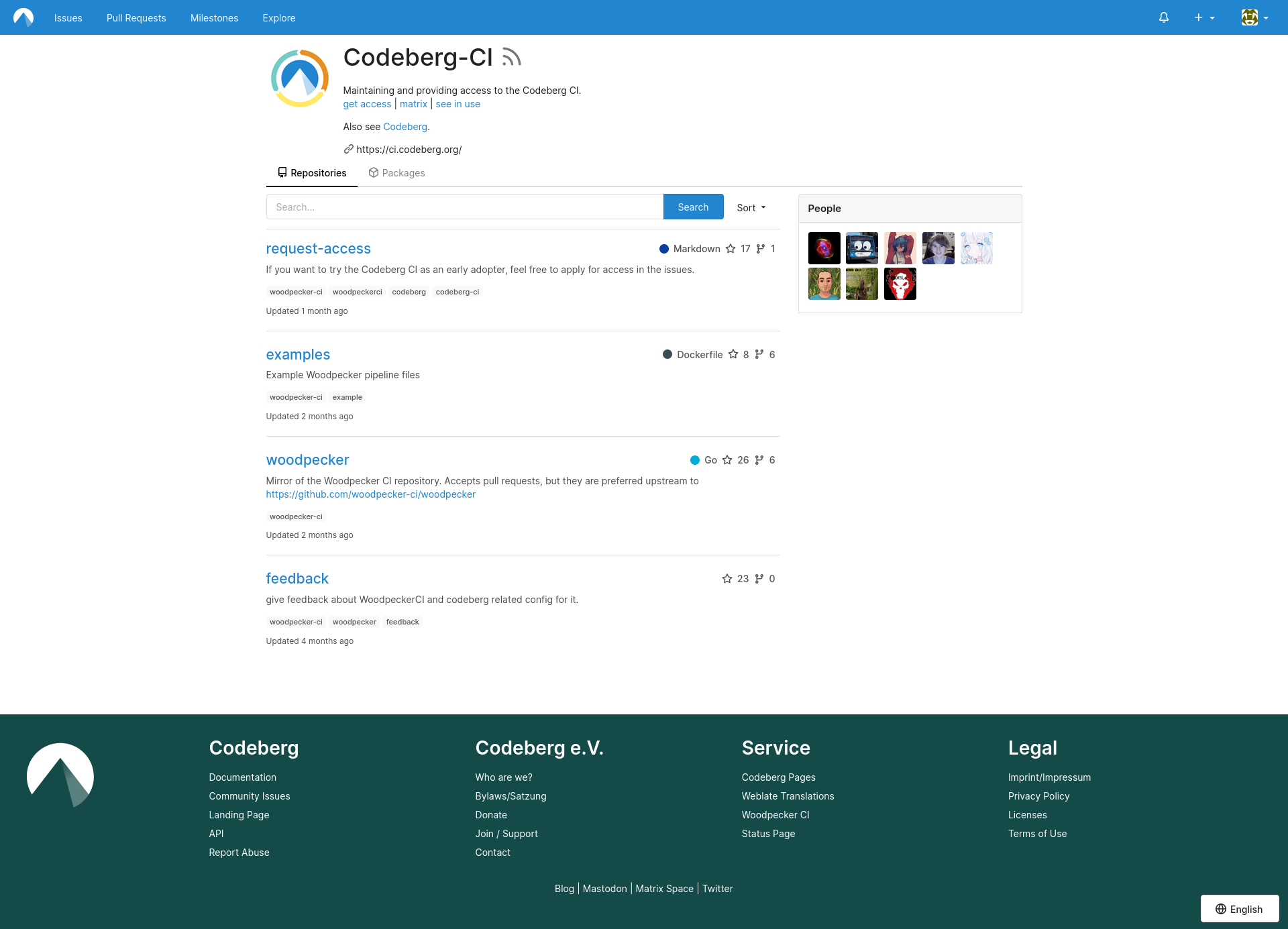Open the Codeberg link after 'Also see'

pyautogui.click(x=405, y=127)
